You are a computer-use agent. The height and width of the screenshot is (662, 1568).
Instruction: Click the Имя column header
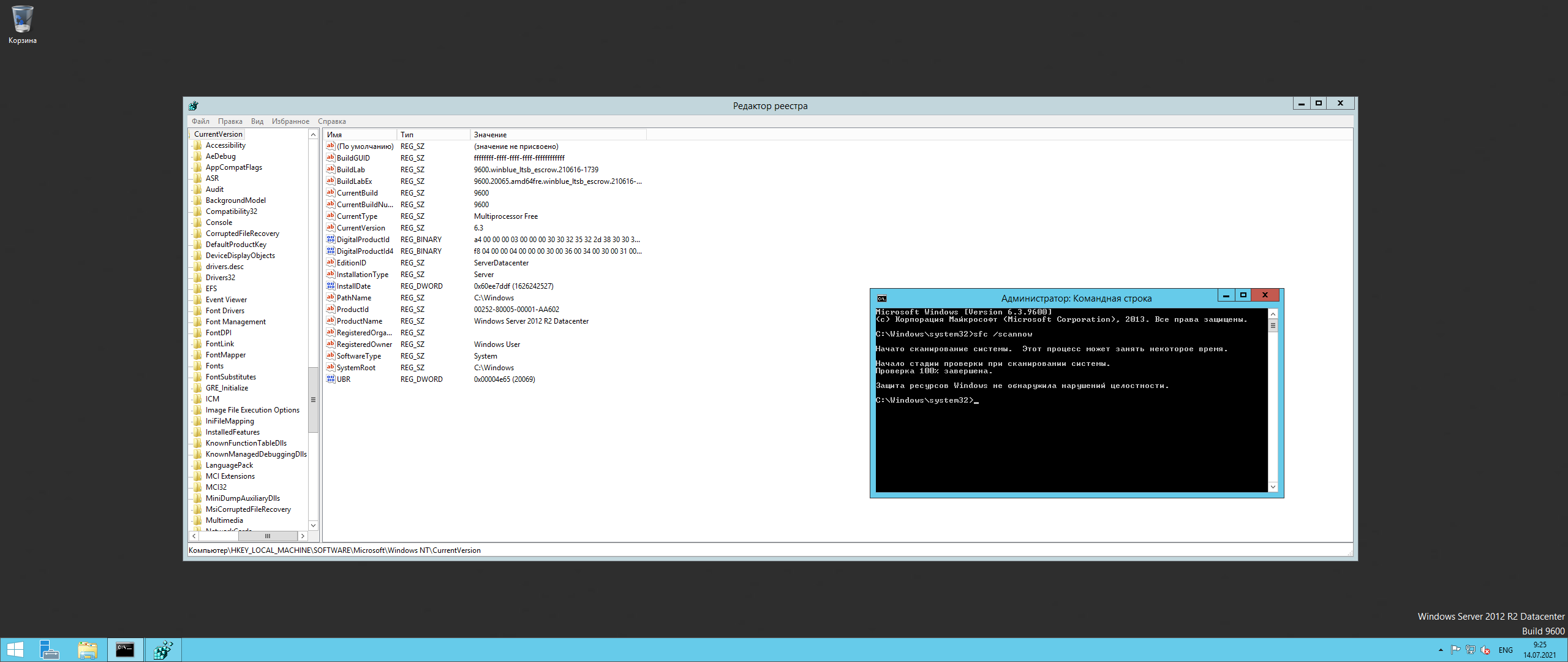pyautogui.click(x=360, y=135)
